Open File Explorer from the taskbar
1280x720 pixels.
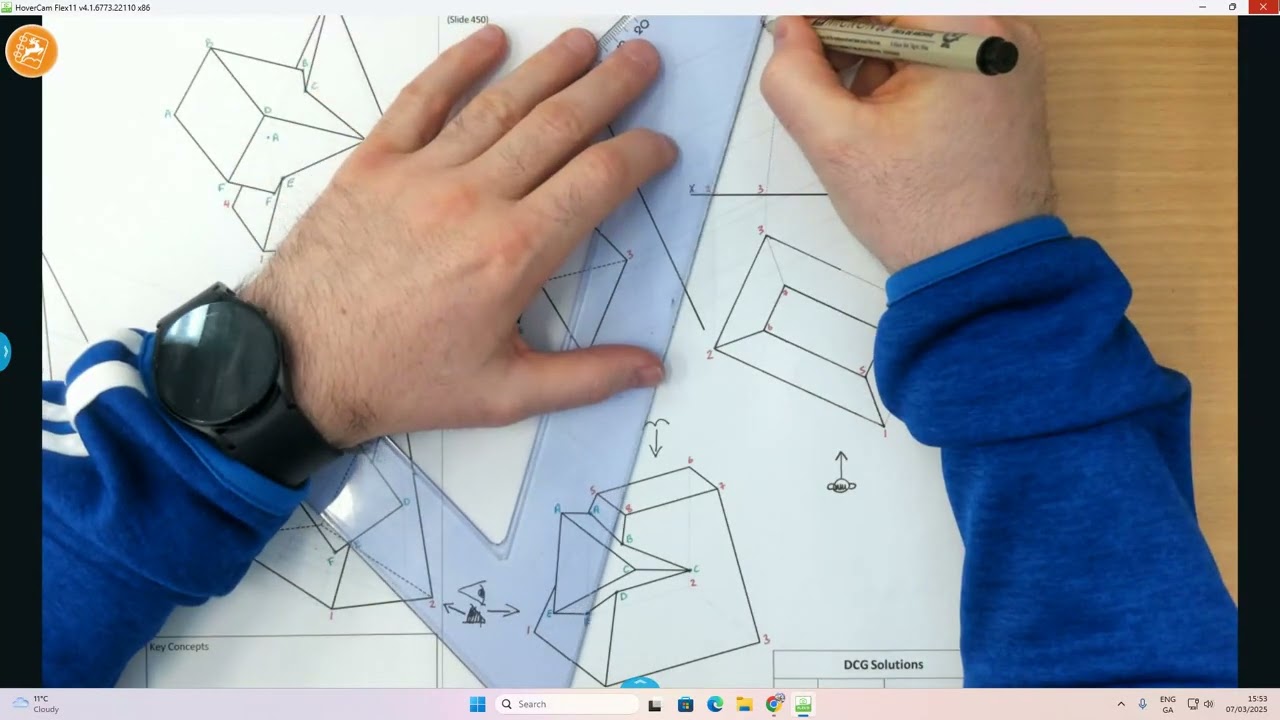pos(745,704)
